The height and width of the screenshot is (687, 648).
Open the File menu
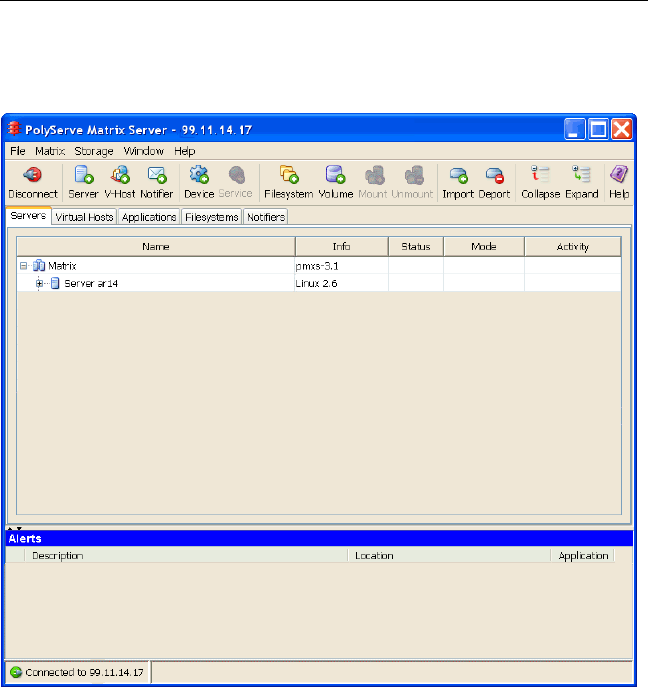18,151
